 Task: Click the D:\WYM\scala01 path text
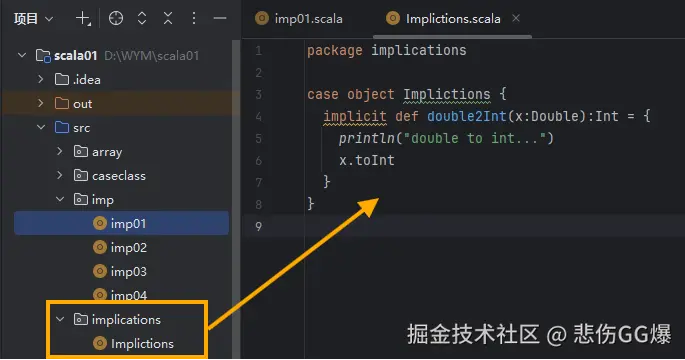(152, 55)
